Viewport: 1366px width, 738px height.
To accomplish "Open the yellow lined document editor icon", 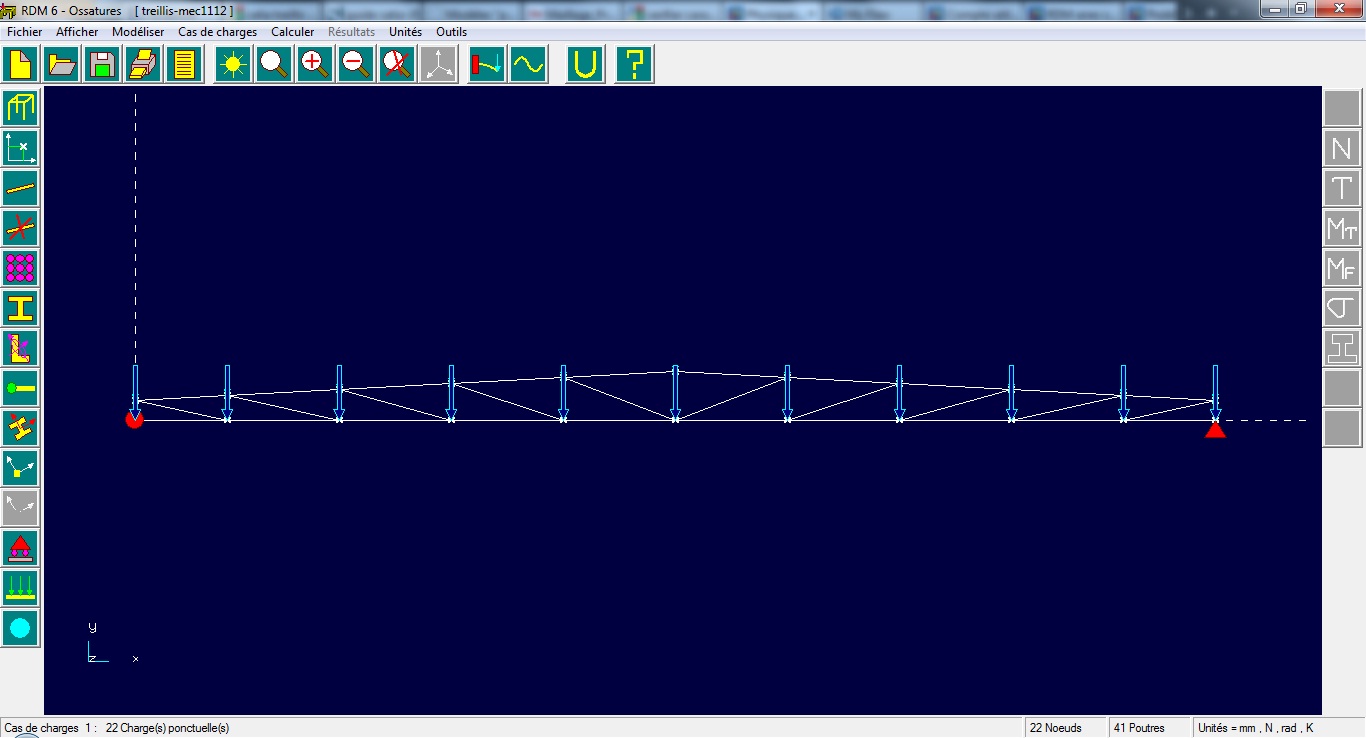I will tap(185, 65).
